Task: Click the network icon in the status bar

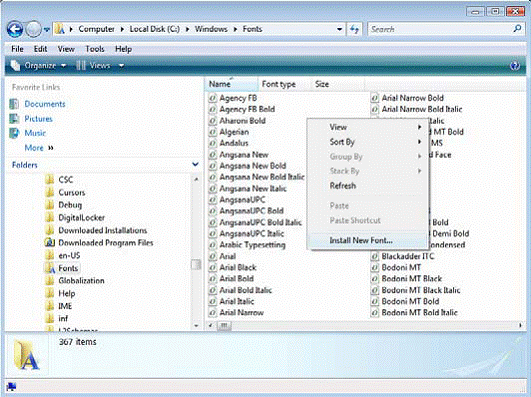Action: point(11,387)
